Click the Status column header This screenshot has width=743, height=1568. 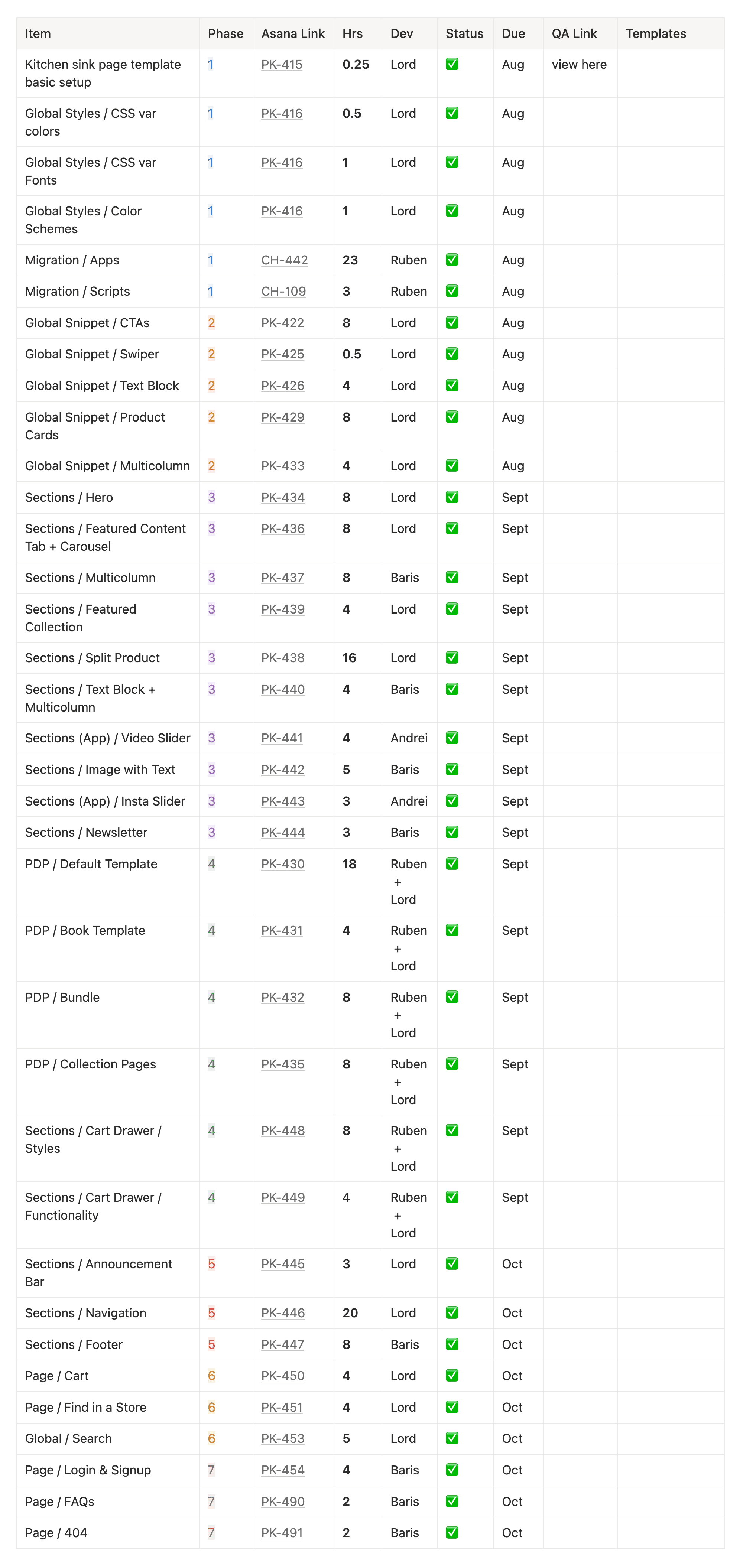coord(464,33)
